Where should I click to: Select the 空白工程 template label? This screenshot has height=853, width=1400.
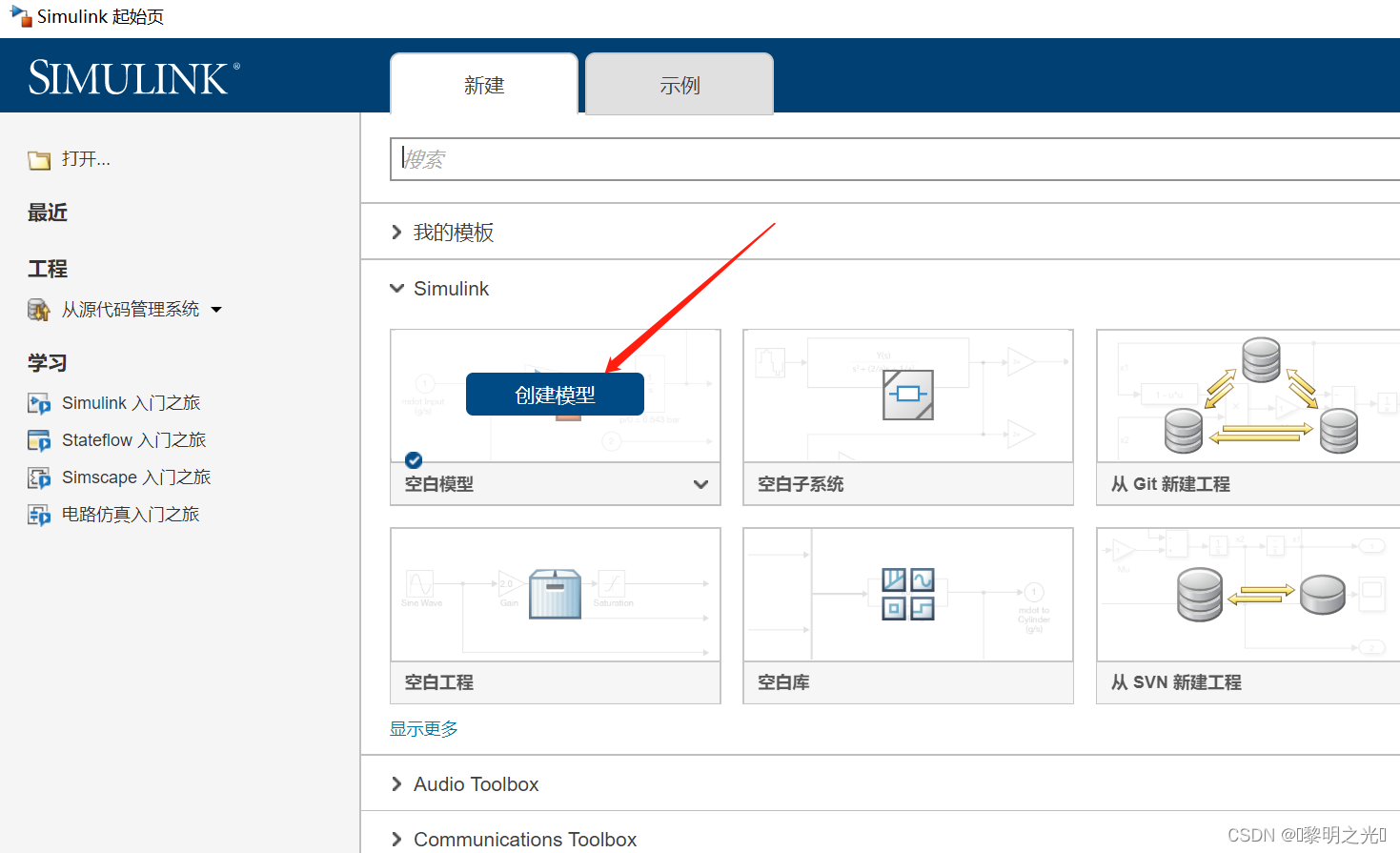click(439, 682)
